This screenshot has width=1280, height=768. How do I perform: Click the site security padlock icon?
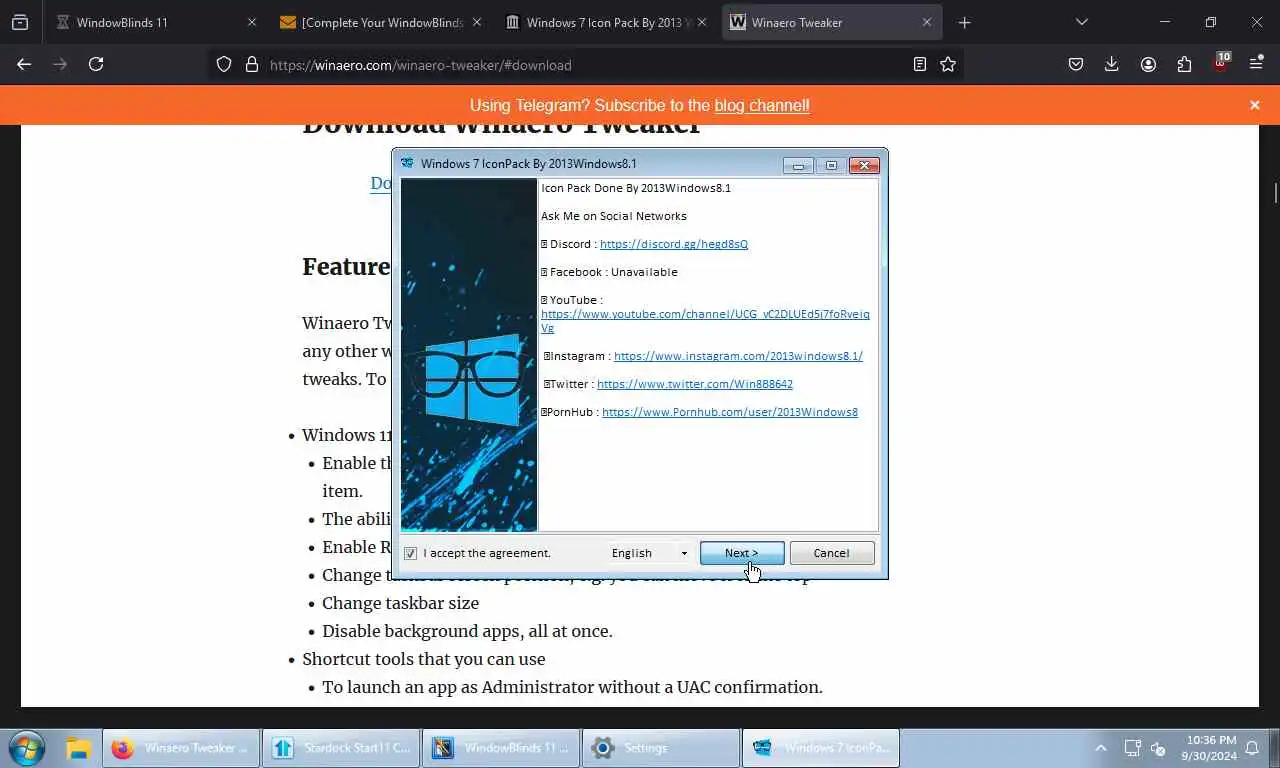[252, 64]
